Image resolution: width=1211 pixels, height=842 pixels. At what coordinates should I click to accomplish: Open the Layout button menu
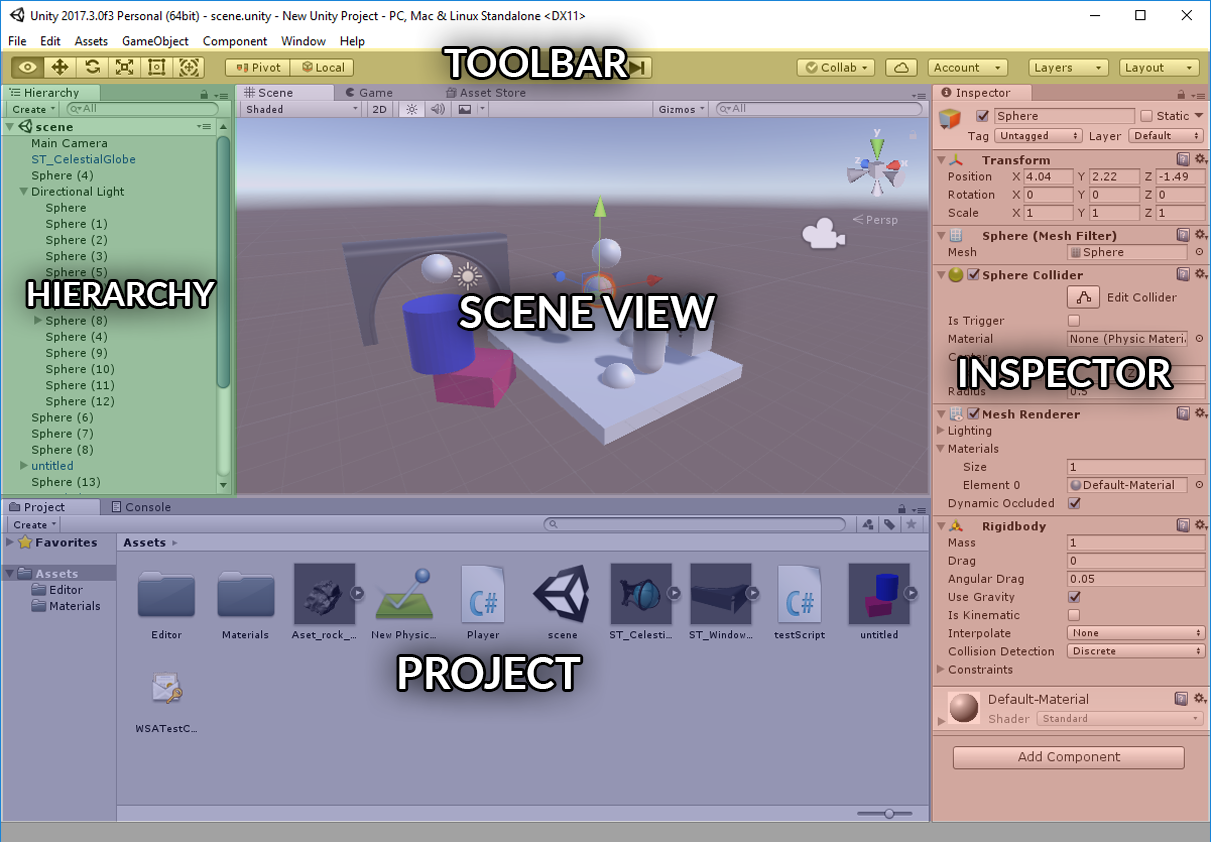click(1159, 67)
